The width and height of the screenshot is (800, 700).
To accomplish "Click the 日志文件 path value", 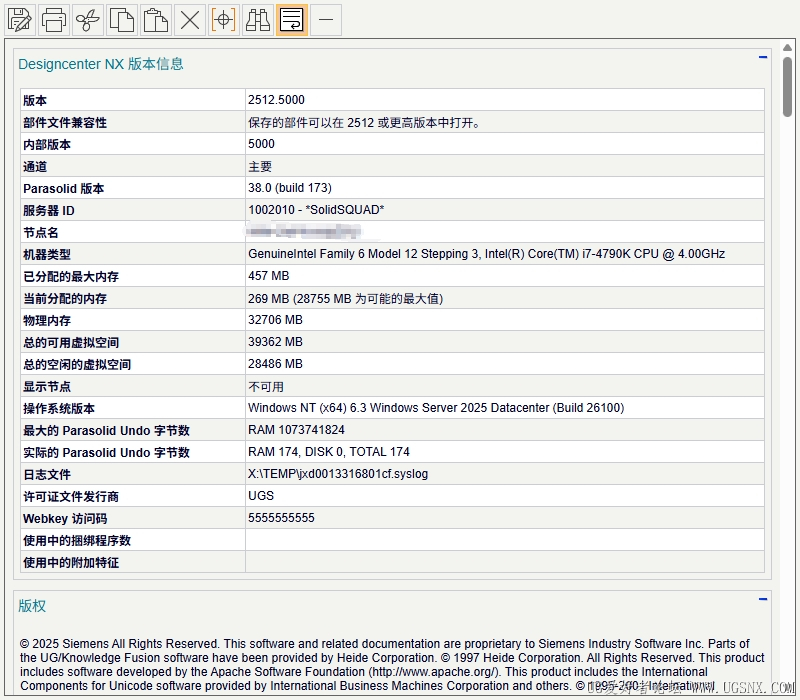I will click(338, 474).
